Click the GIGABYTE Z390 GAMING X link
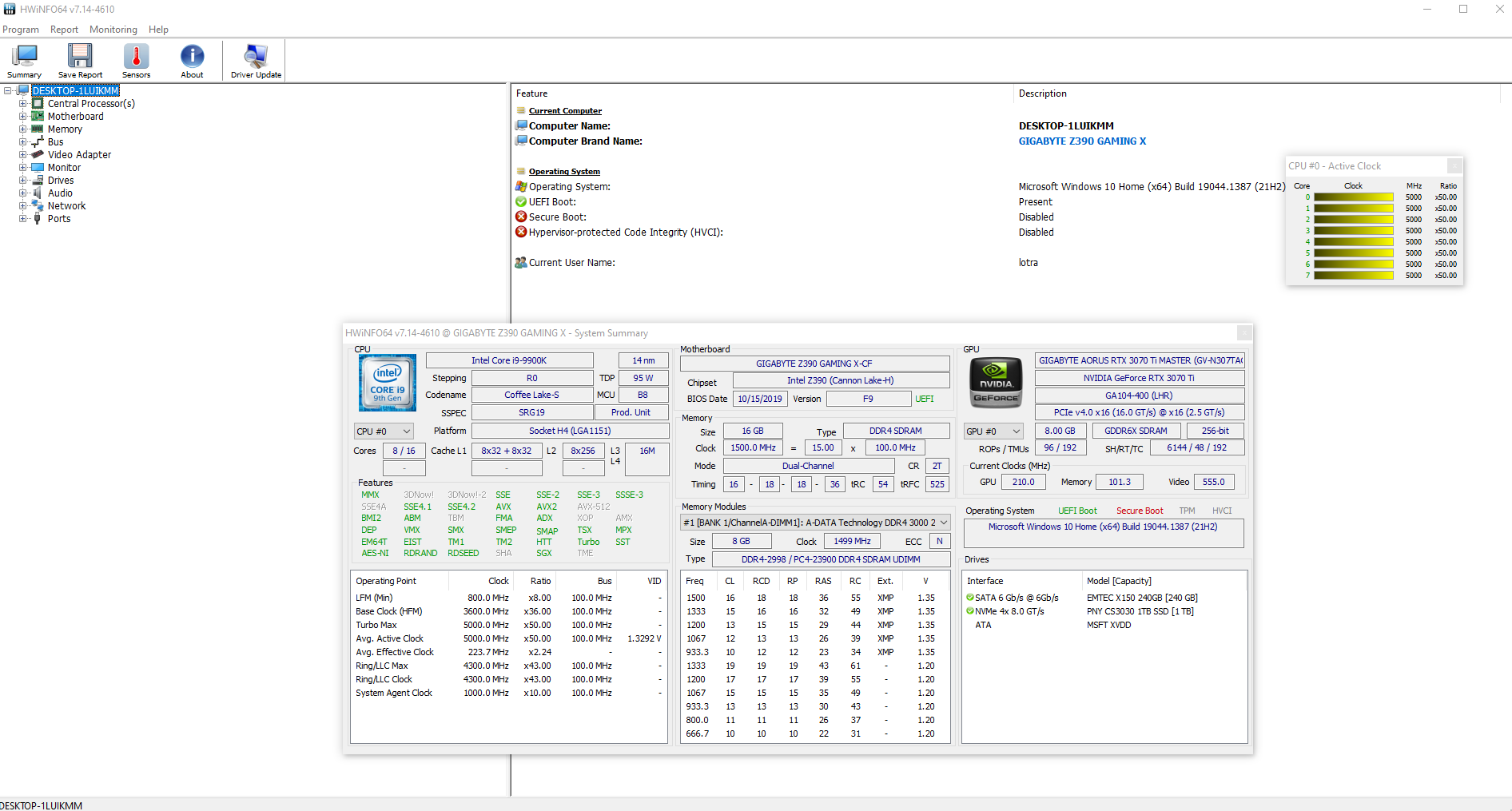 click(x=1082, y=141)
